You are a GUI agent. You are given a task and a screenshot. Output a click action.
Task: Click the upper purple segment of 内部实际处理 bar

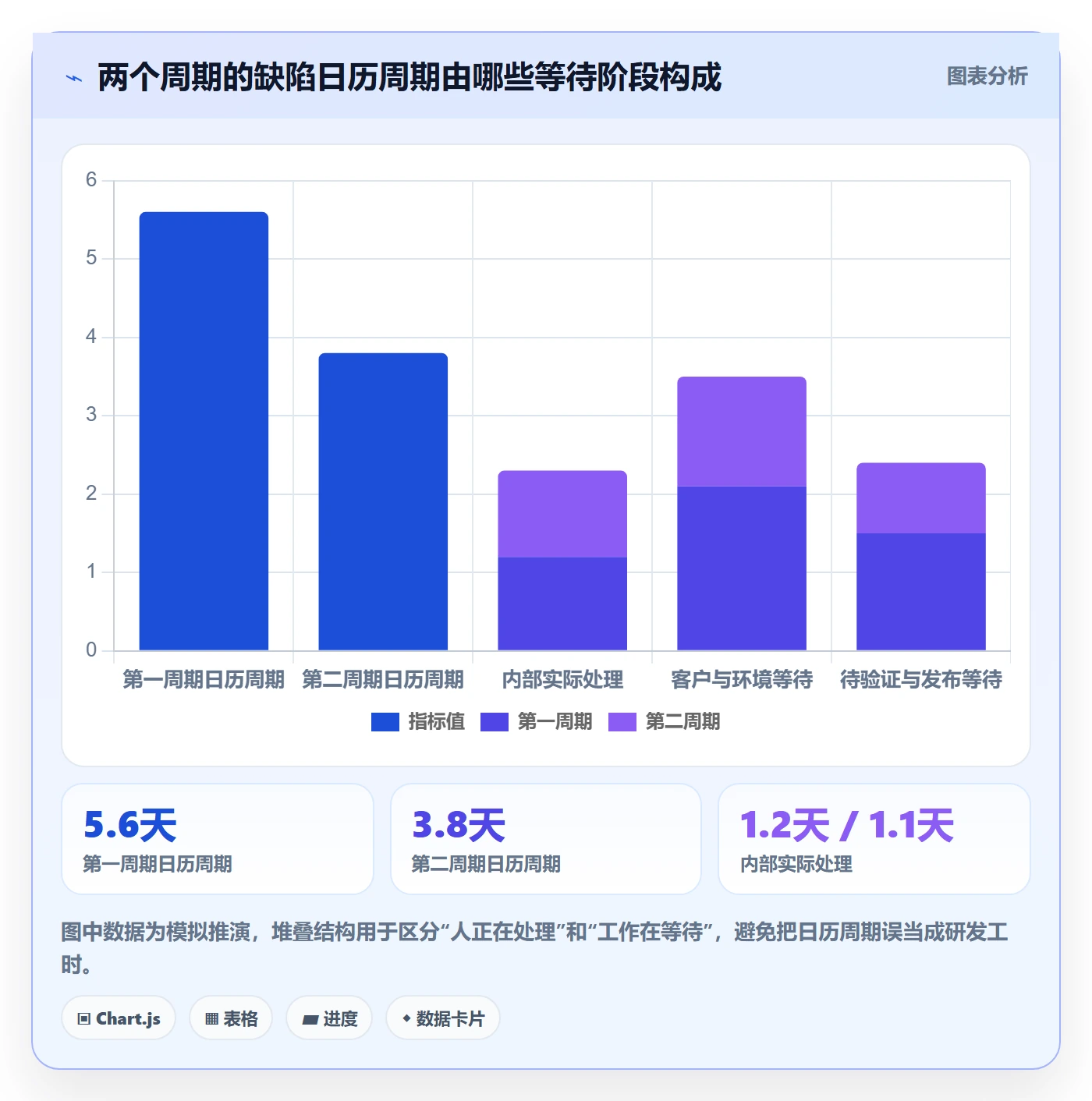[x=562, y=514]
